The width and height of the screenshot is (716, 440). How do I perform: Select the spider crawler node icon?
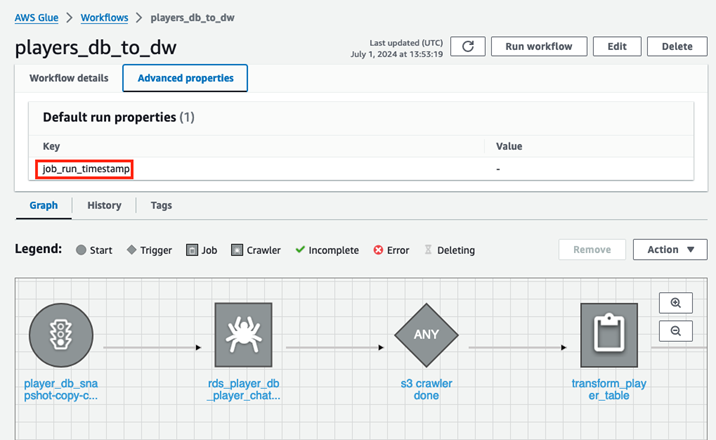243,335
